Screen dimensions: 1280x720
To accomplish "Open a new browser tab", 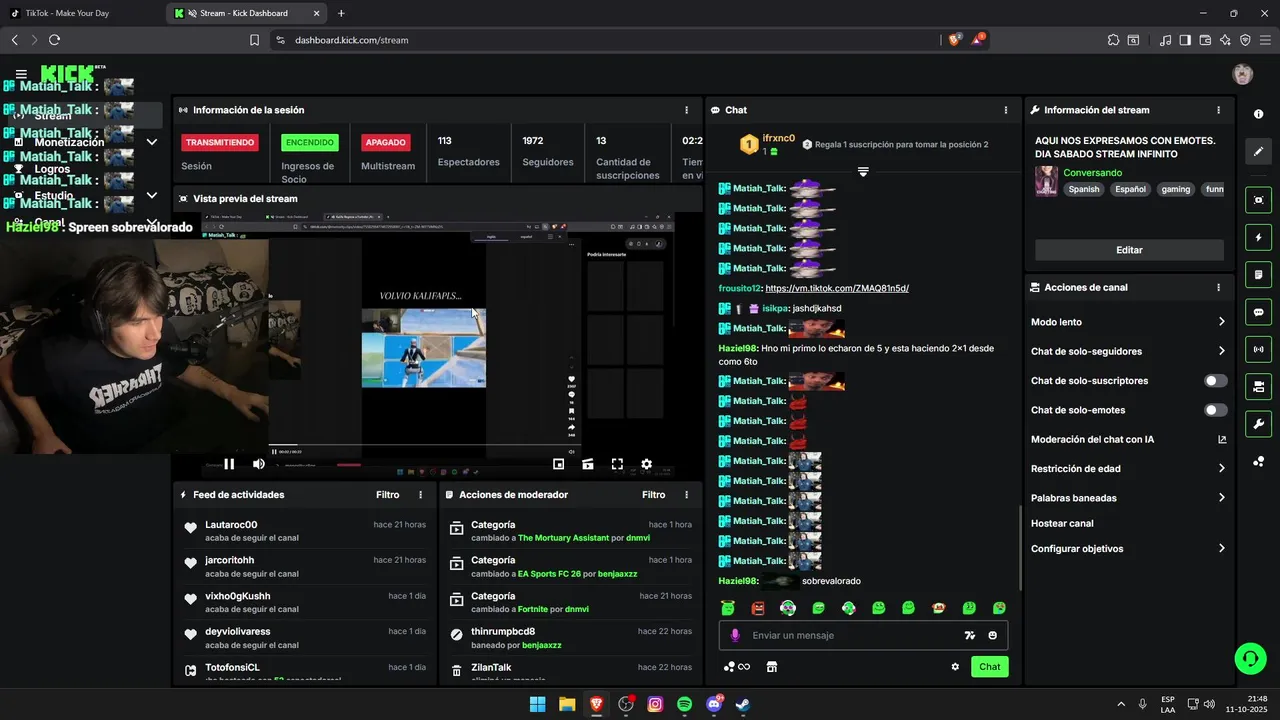I will [x=341, y=13].
